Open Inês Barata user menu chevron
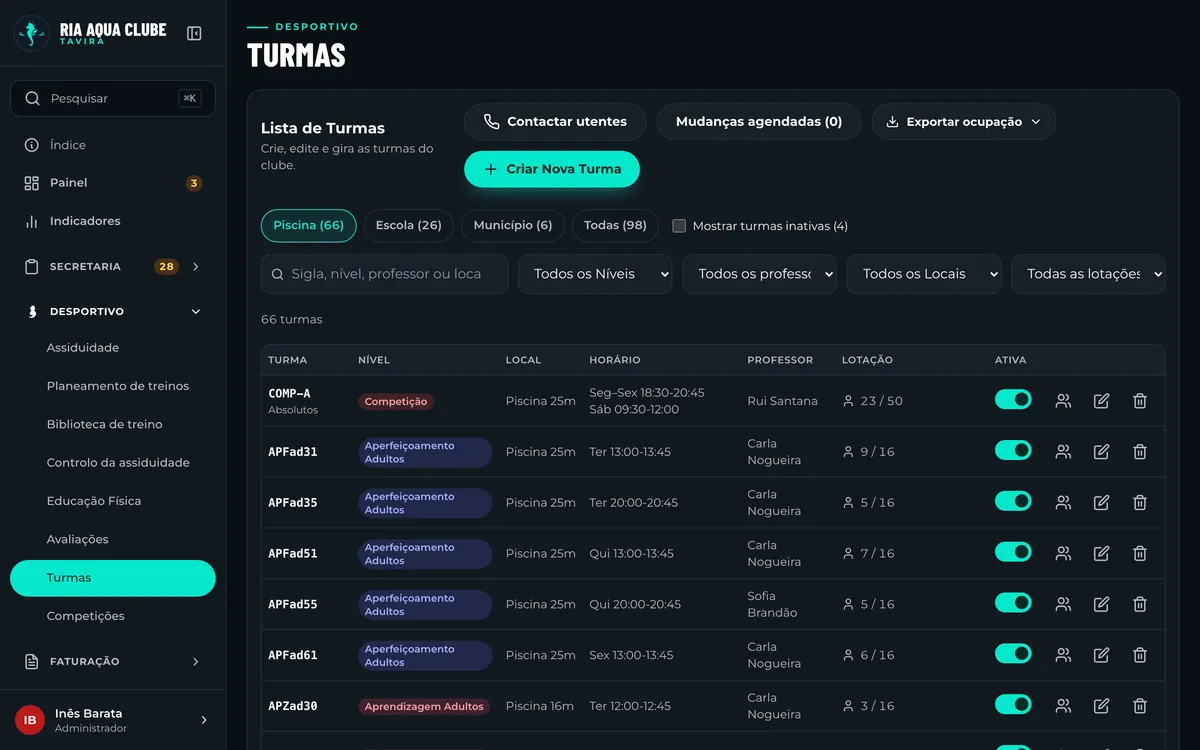The height and width of the screenshot is (750, 1200). click(x=204, y=720)
